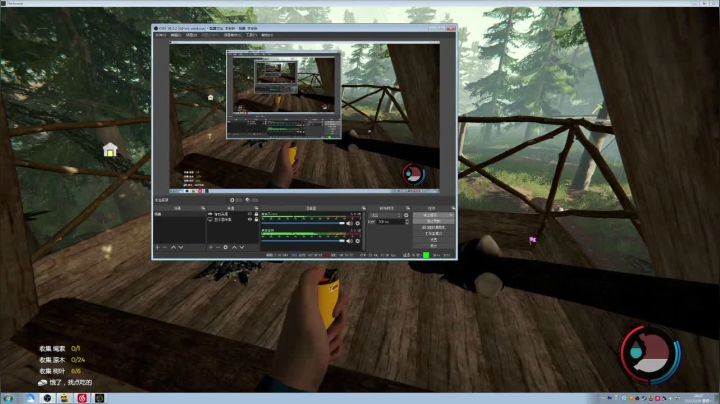720x404 pixels.
Task: Open transition properties gear icon
Action: point(406,215)
